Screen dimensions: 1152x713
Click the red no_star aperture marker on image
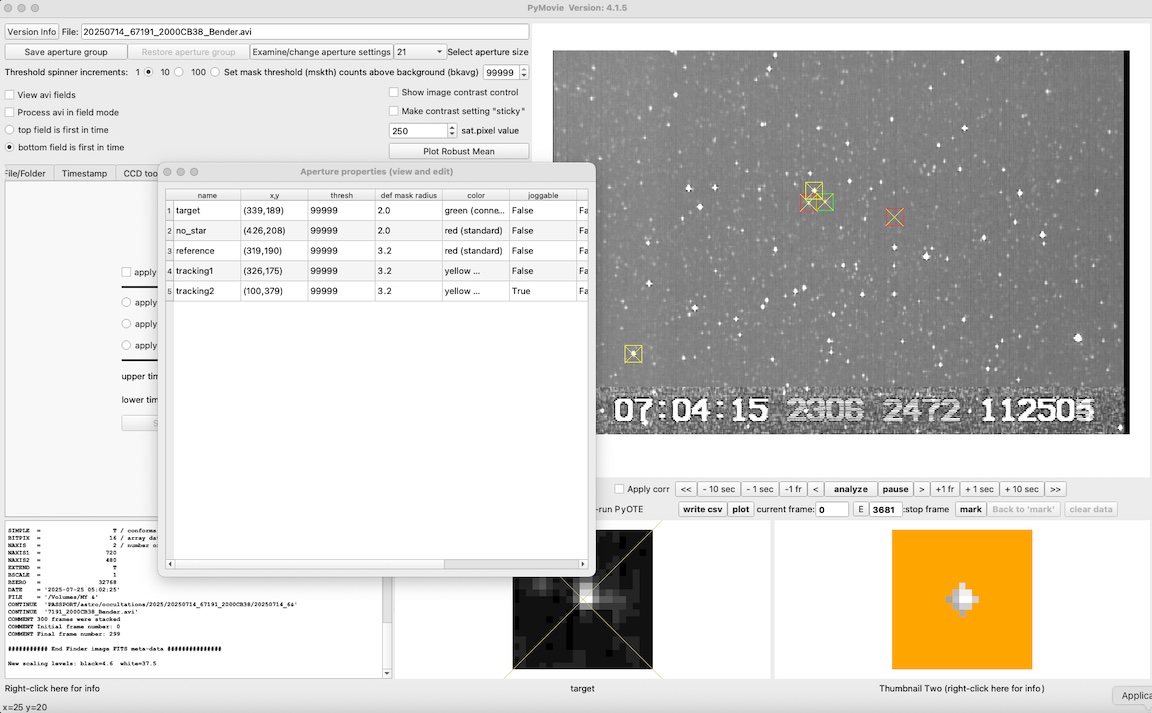click(x=894, y=217)
